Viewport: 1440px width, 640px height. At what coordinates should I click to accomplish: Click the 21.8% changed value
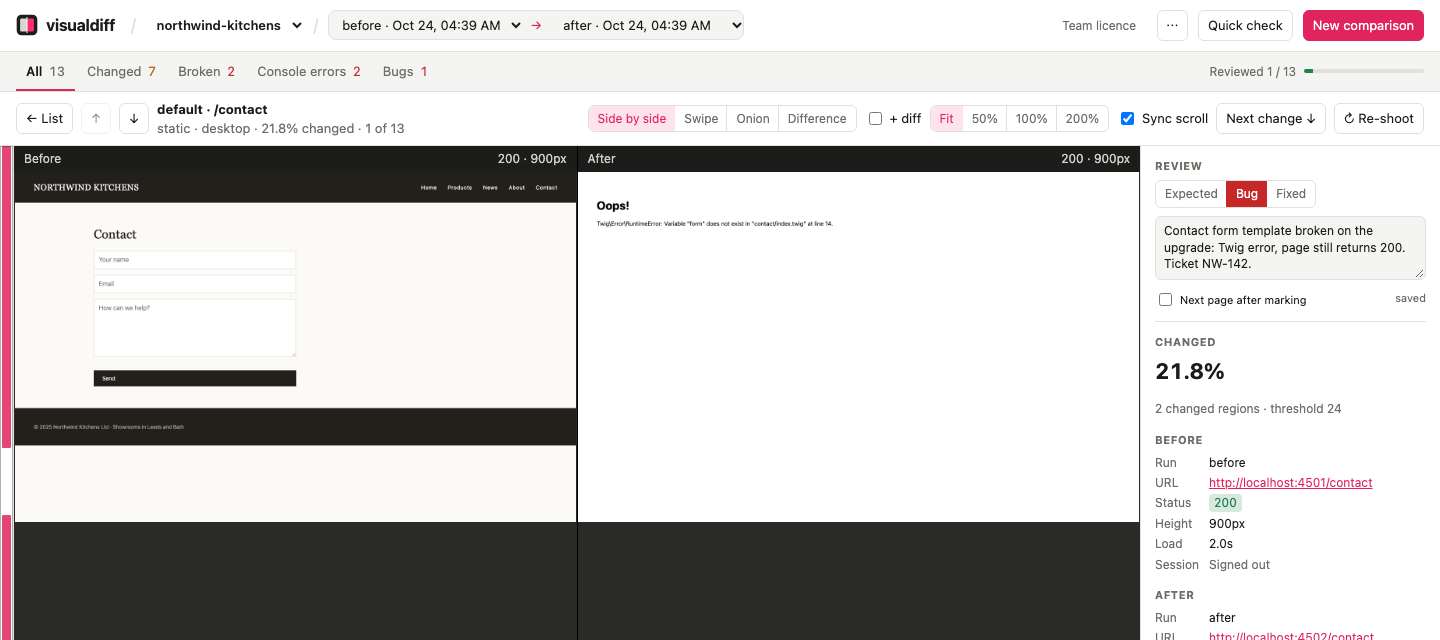pos(1190,371)
